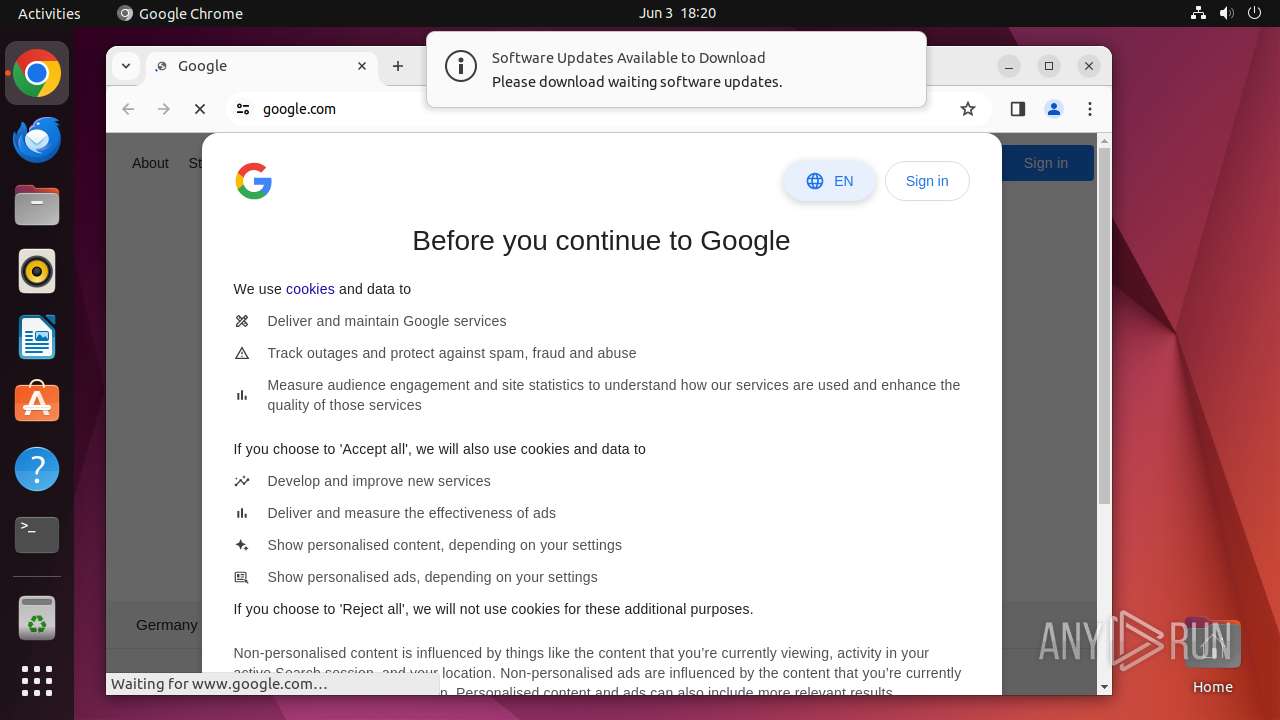1280x720 pixels.
Task: Go back in Chrome history
Action: pyautogui.click(x=128, y=109)
